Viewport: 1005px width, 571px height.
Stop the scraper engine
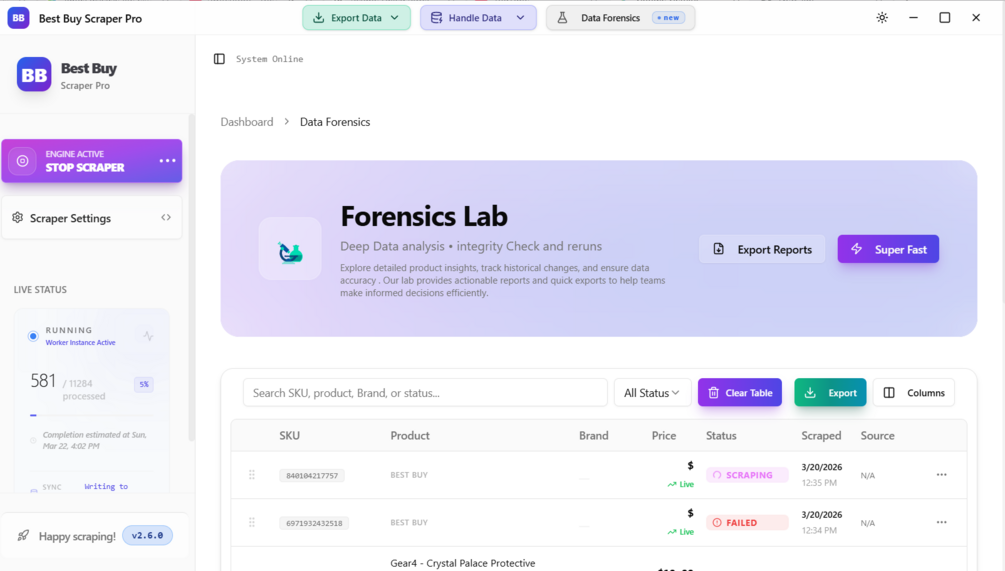(x=92, y=161)
